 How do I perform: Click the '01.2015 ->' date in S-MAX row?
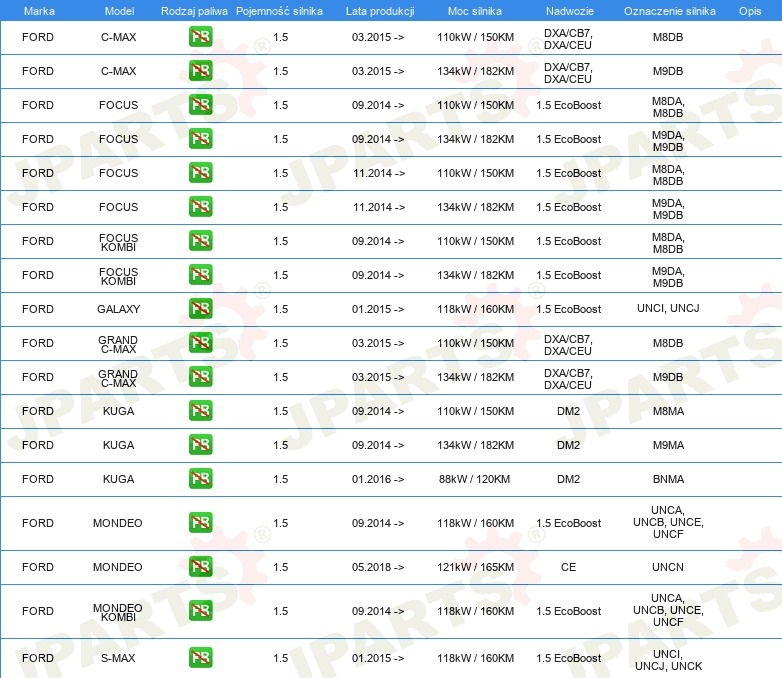378,658
